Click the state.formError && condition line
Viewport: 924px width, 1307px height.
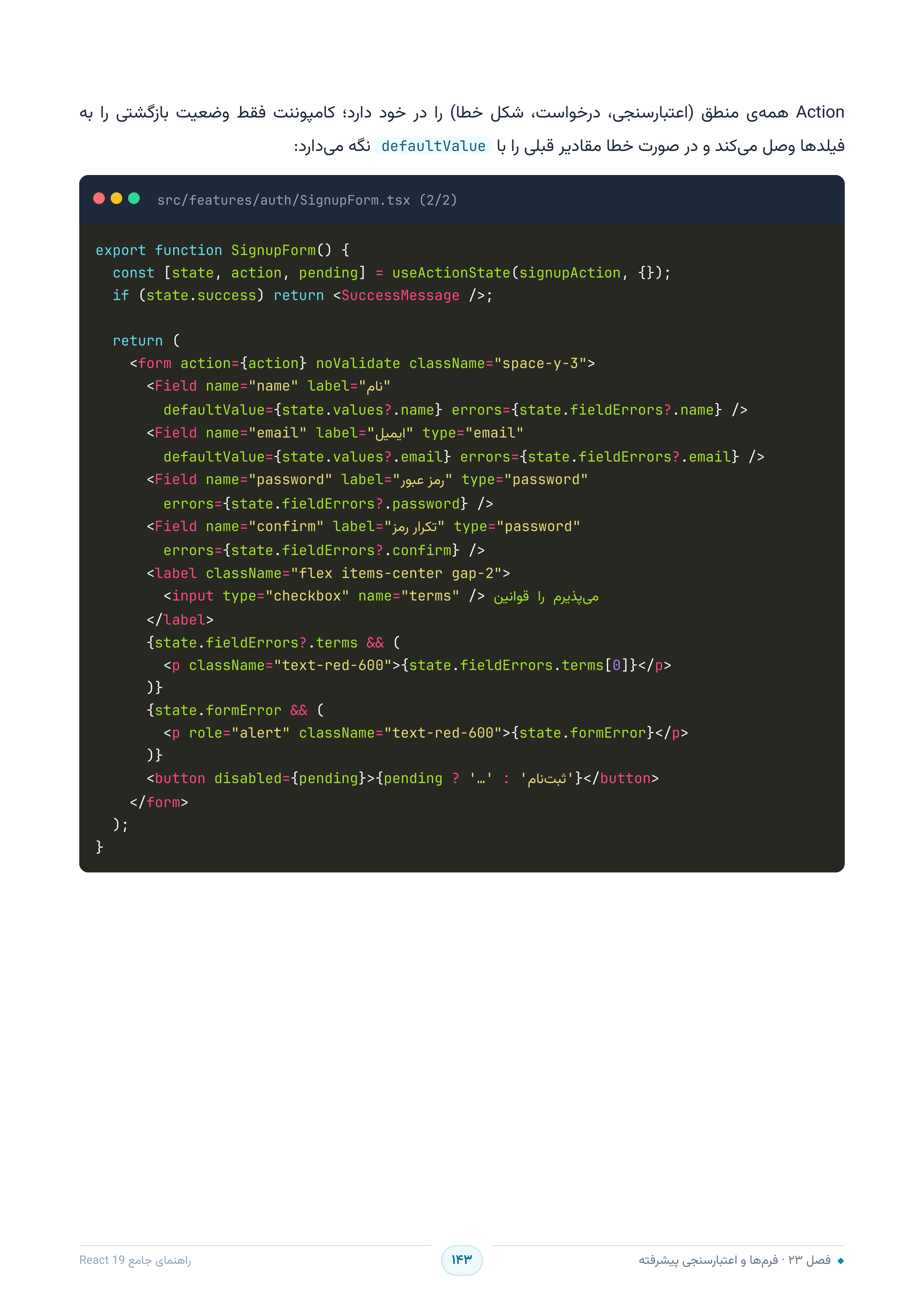(235, 711)
